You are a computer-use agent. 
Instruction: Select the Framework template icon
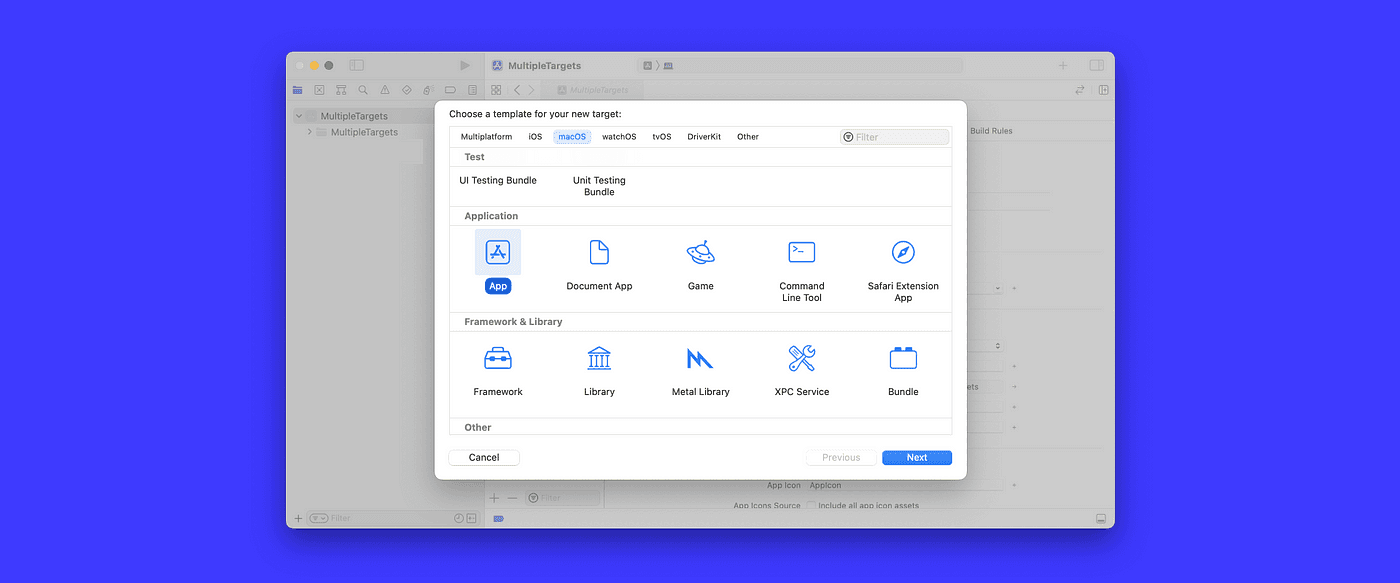pyautogui.click(x=498, y=358)
